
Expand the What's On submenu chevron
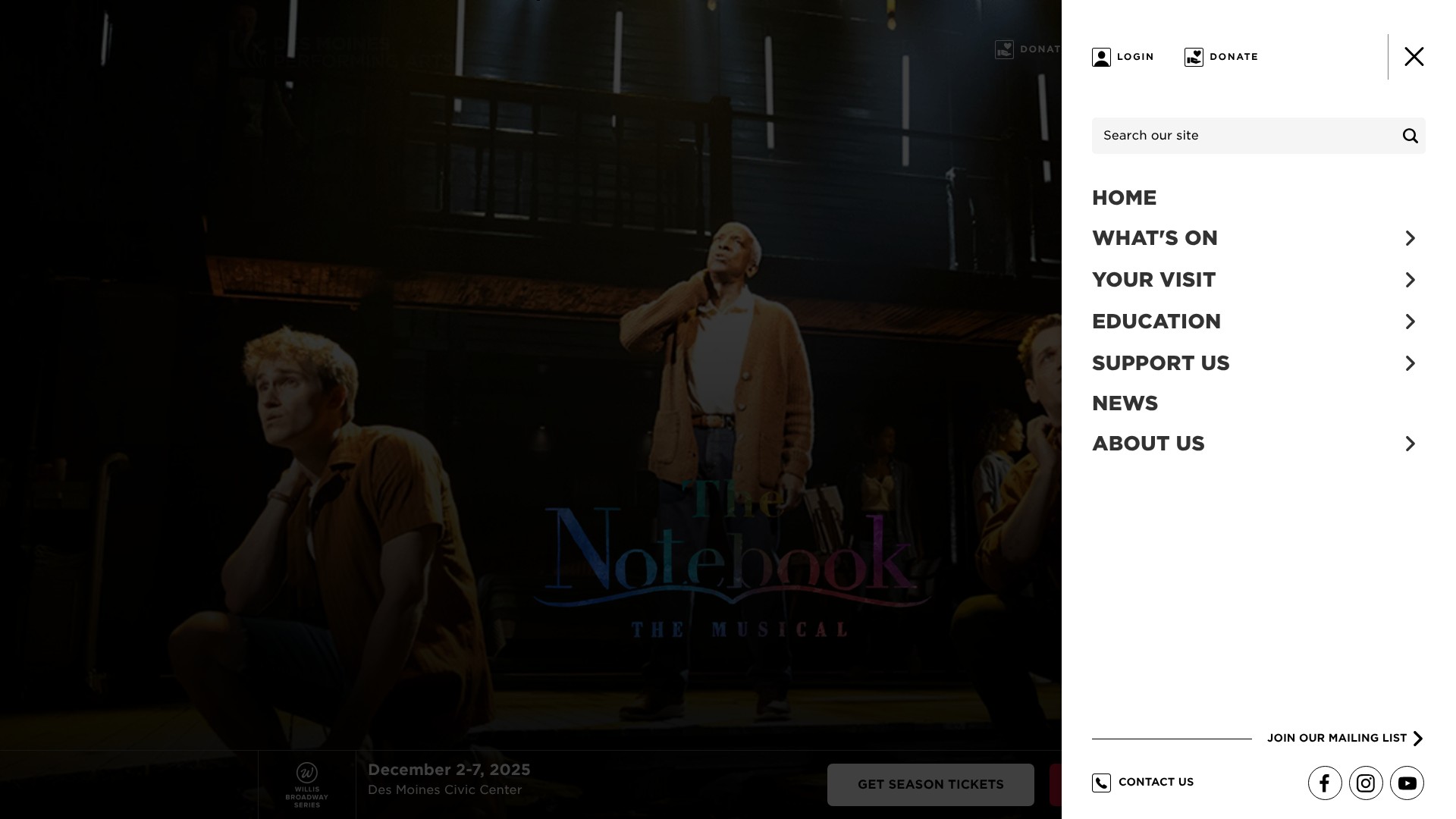pos(1410,238)
